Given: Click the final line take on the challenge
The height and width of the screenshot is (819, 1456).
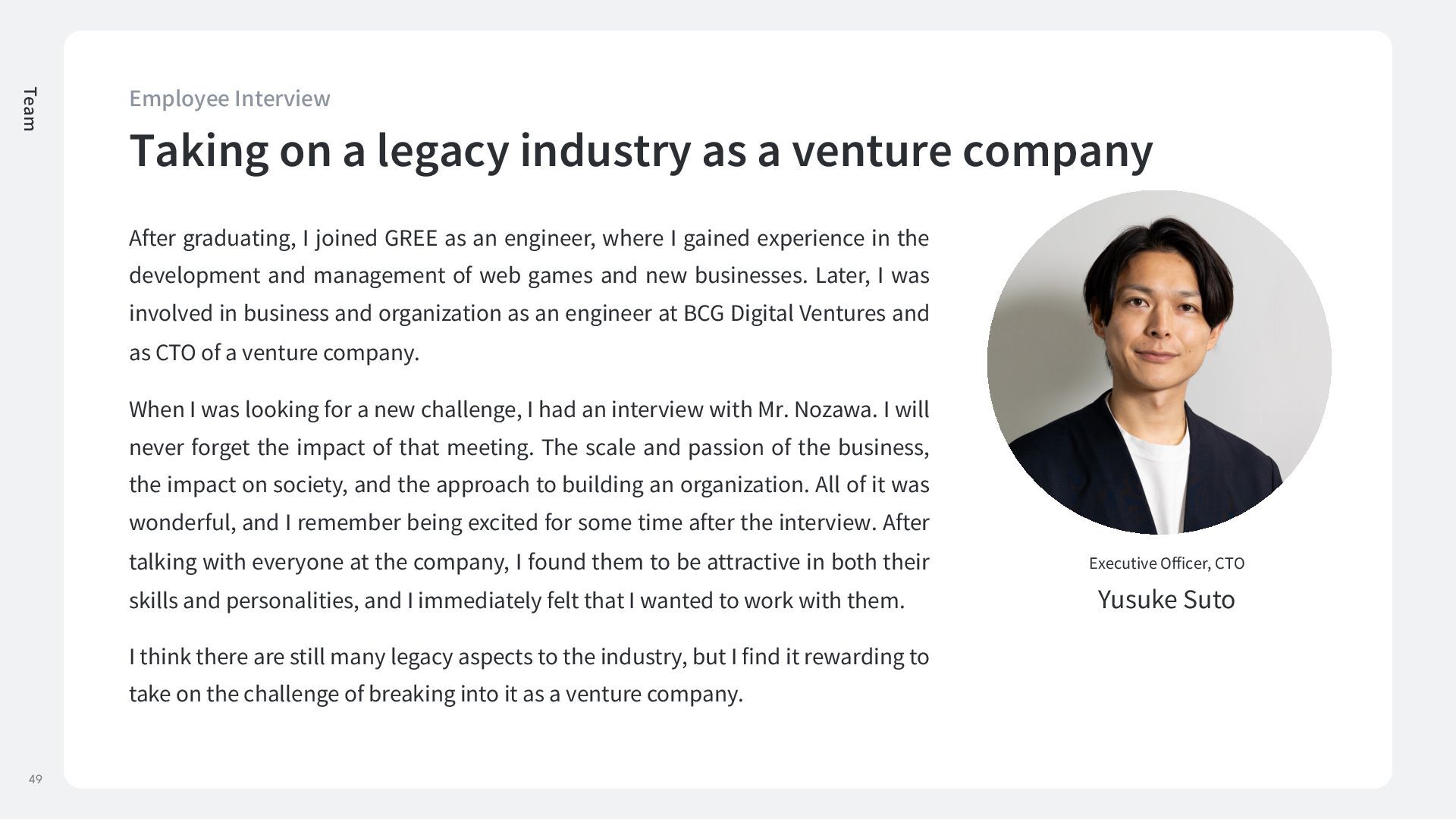Looking at the screenshot, I should pos(435,694).
